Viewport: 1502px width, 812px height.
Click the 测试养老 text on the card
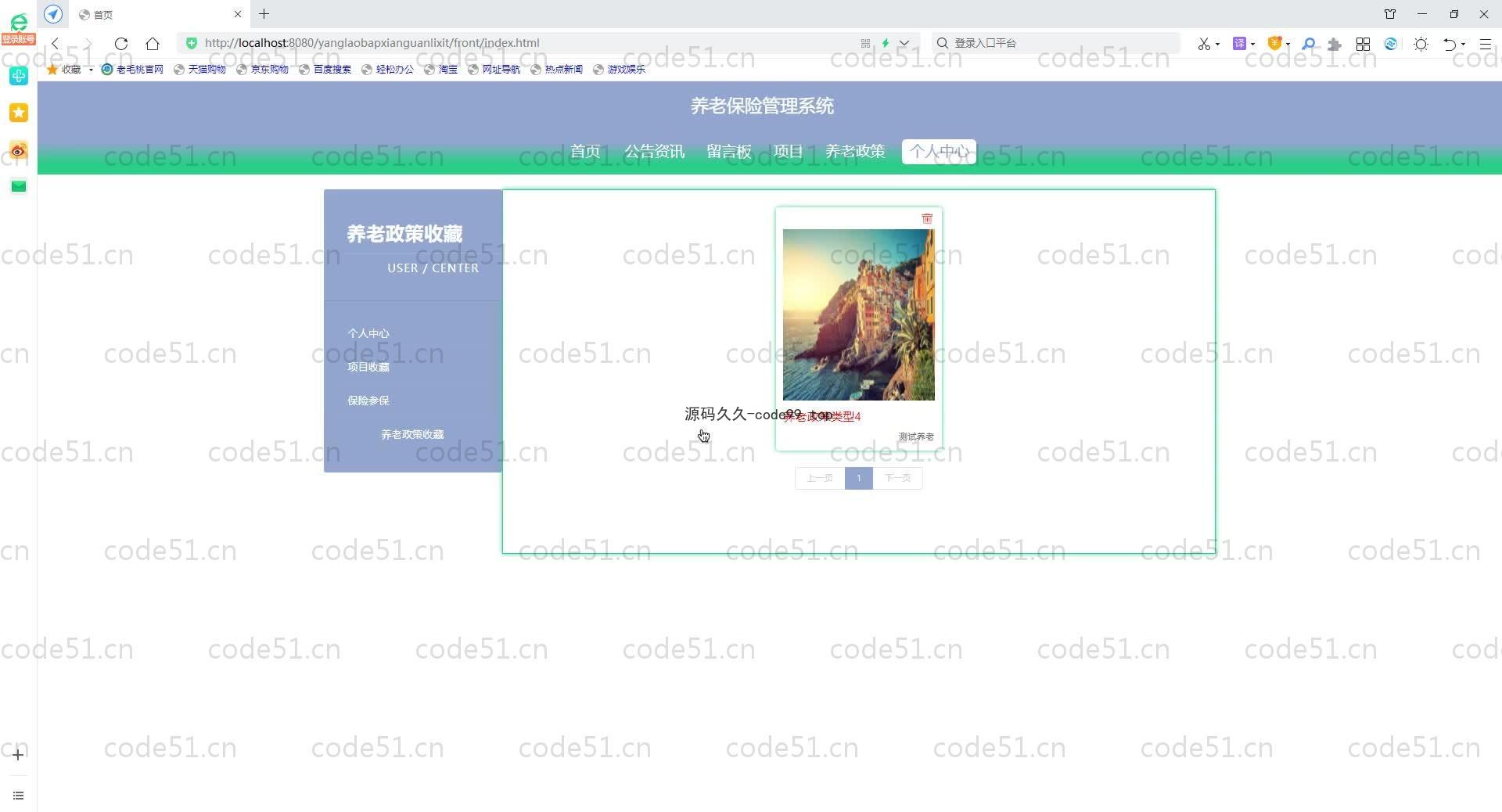(x=916, y=437)
